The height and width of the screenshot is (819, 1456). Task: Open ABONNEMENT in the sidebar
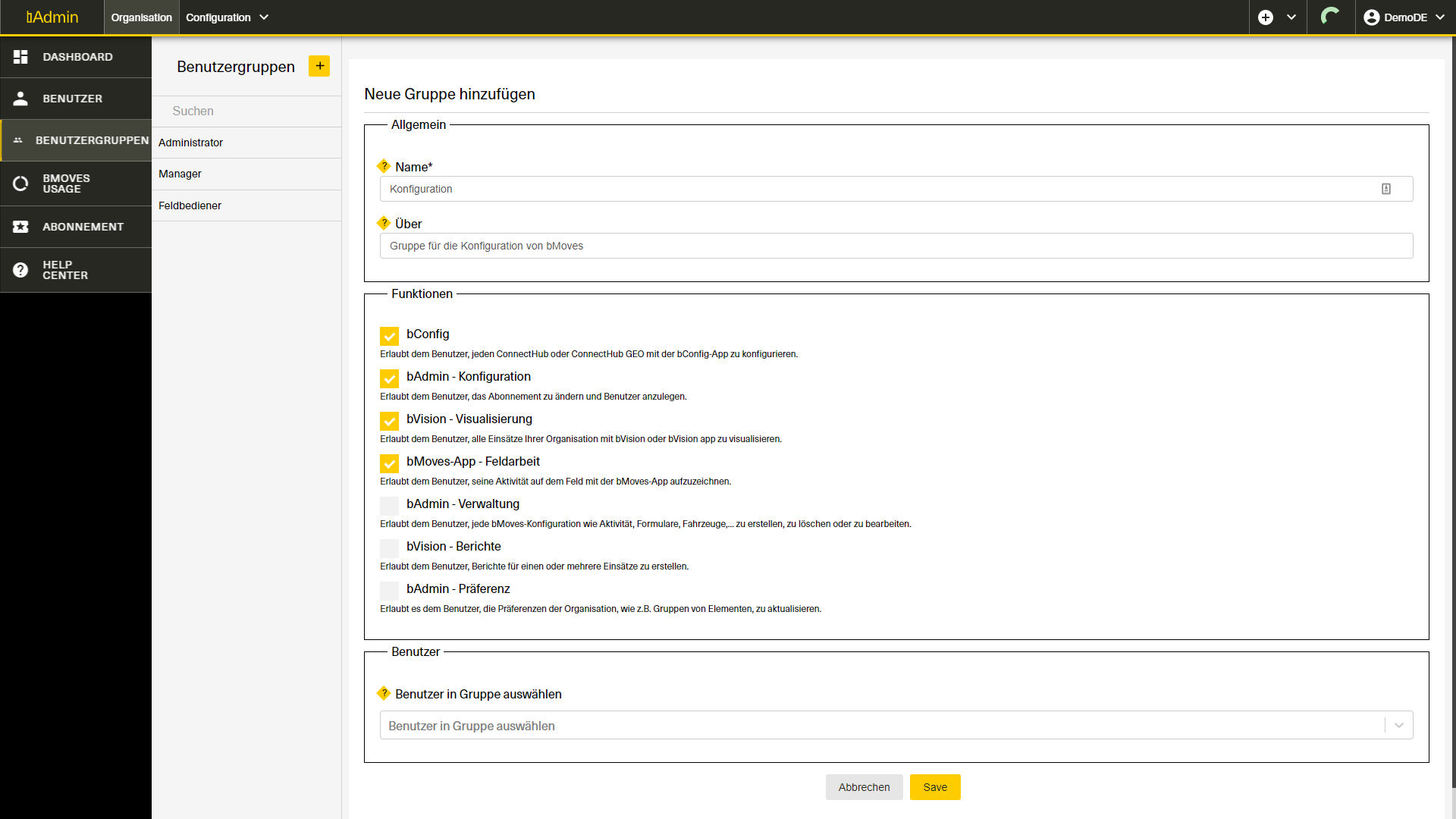76,227
